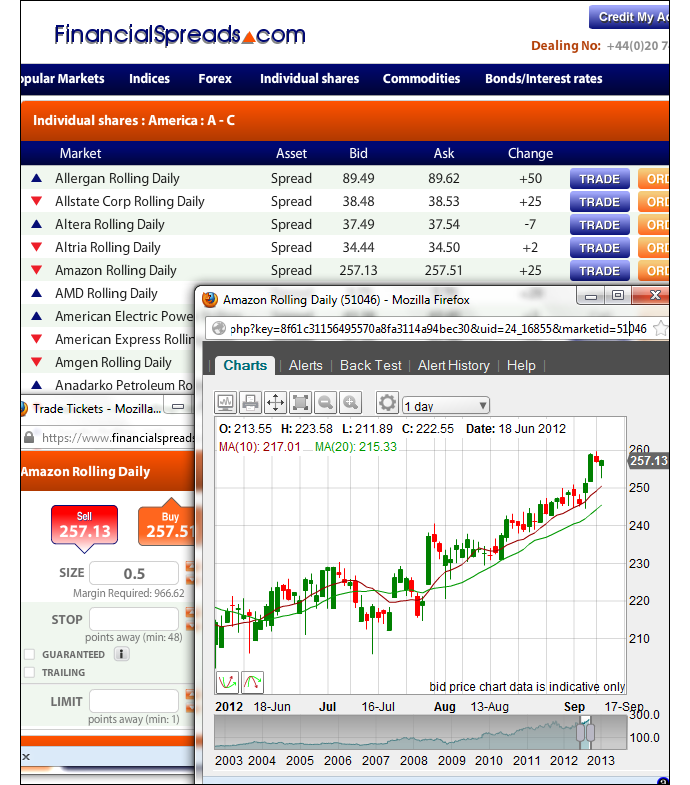The image size is (690, 785).
Task: Click right handle of chart range navigator
Action: click(590, 732)
